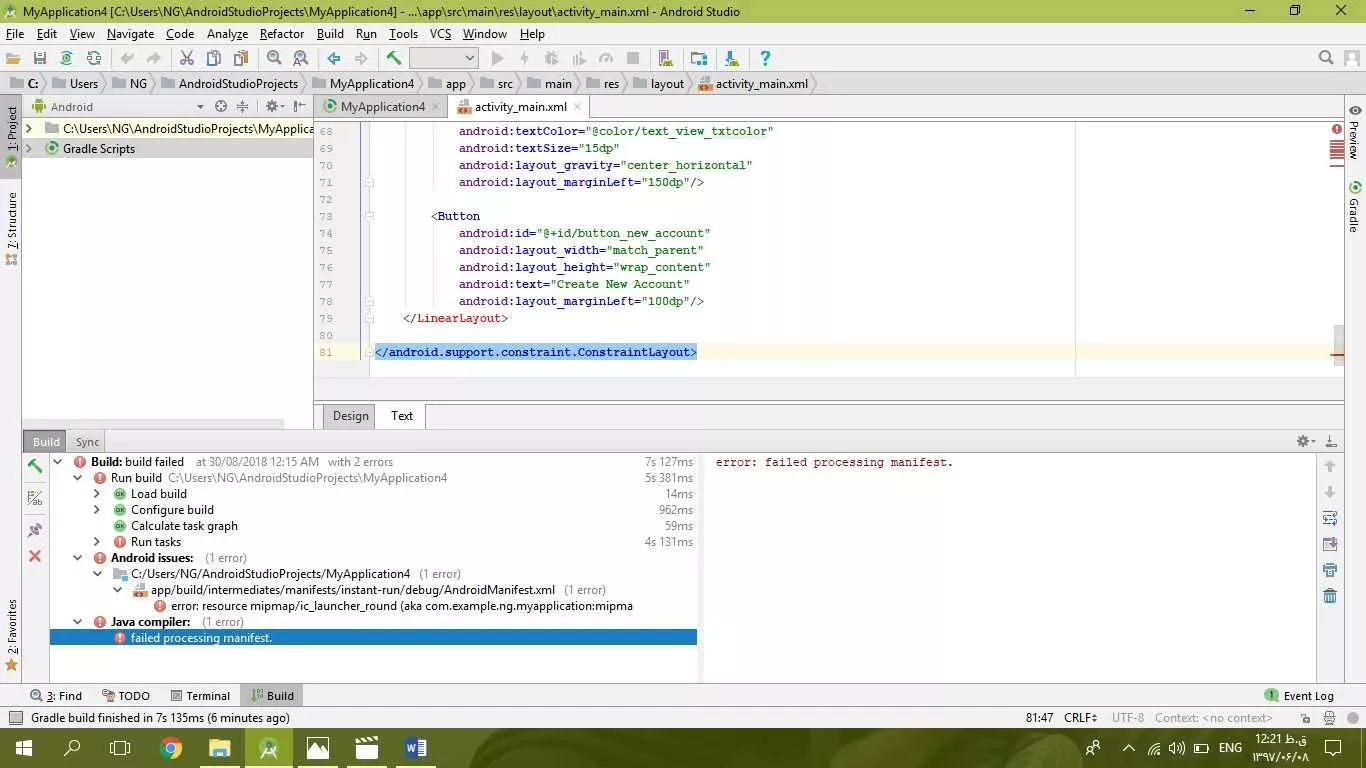Click the Make Project hammer icon in toolbar
This screenshot has height=768, width=1366.
(394, 59)
